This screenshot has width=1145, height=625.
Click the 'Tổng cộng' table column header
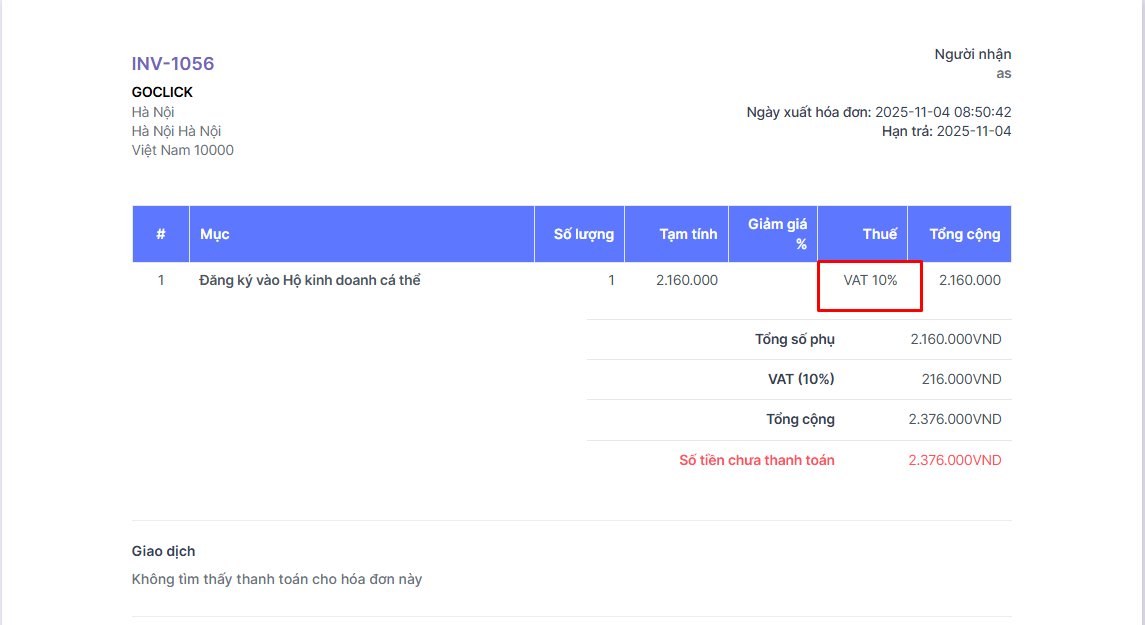[x=964, y=234]
